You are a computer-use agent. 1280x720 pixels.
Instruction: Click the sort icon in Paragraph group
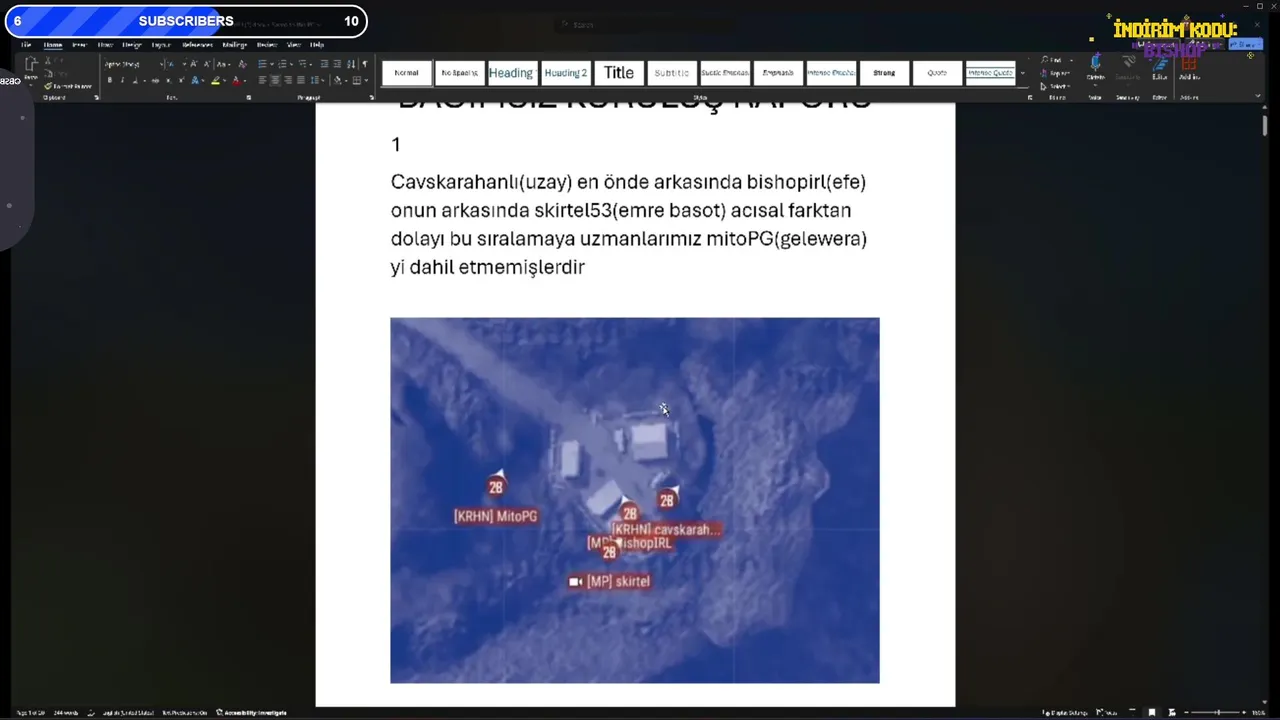[351, 64]
